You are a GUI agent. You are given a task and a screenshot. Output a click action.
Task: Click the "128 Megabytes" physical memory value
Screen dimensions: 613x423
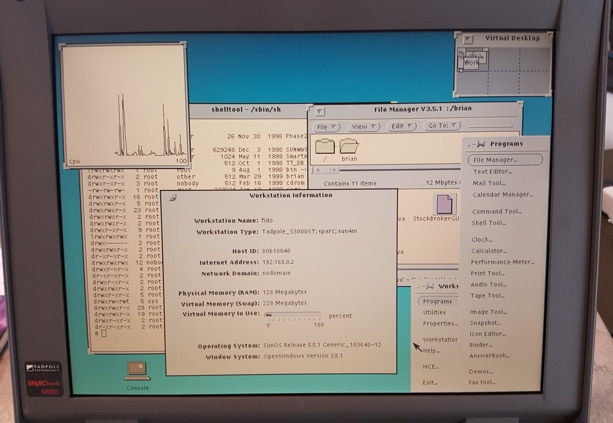[x=285, y=292]
